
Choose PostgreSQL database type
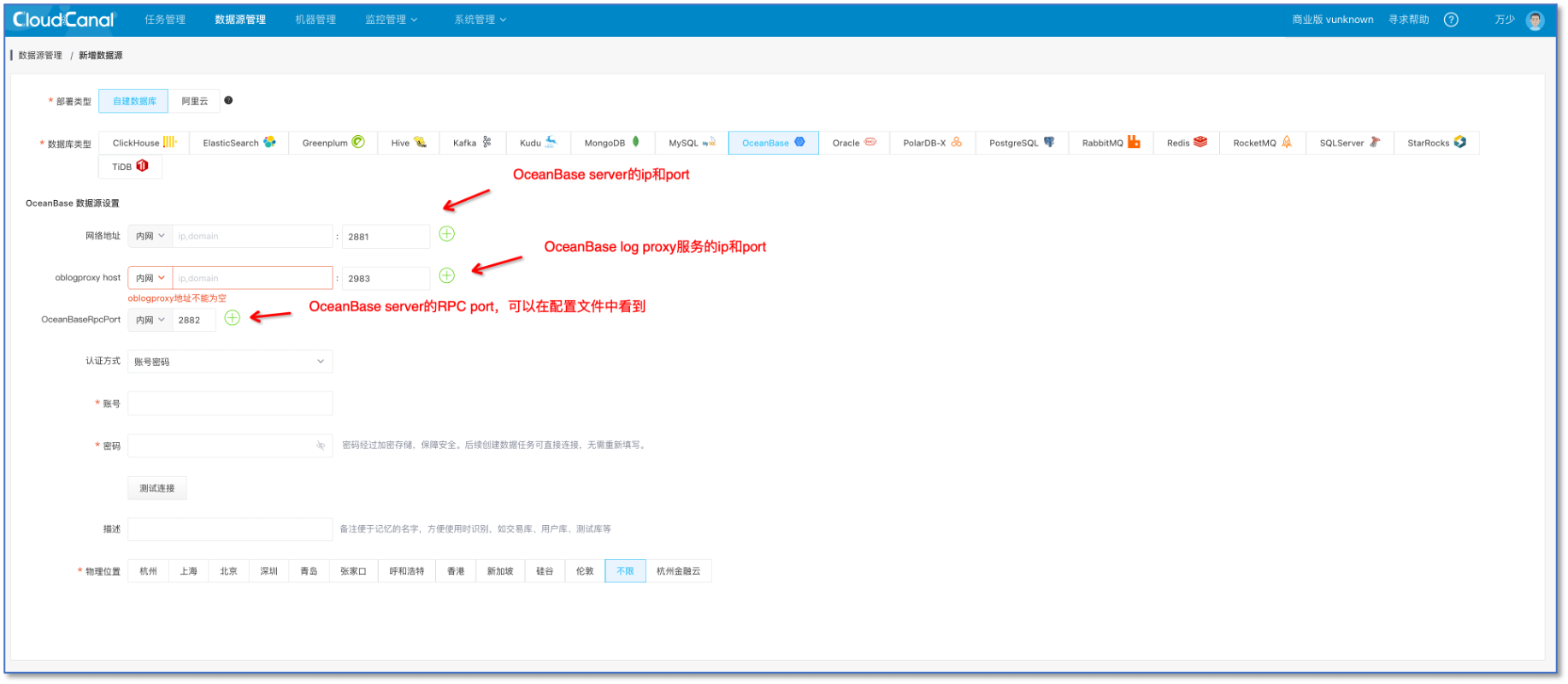click(x=1023, y=143)
